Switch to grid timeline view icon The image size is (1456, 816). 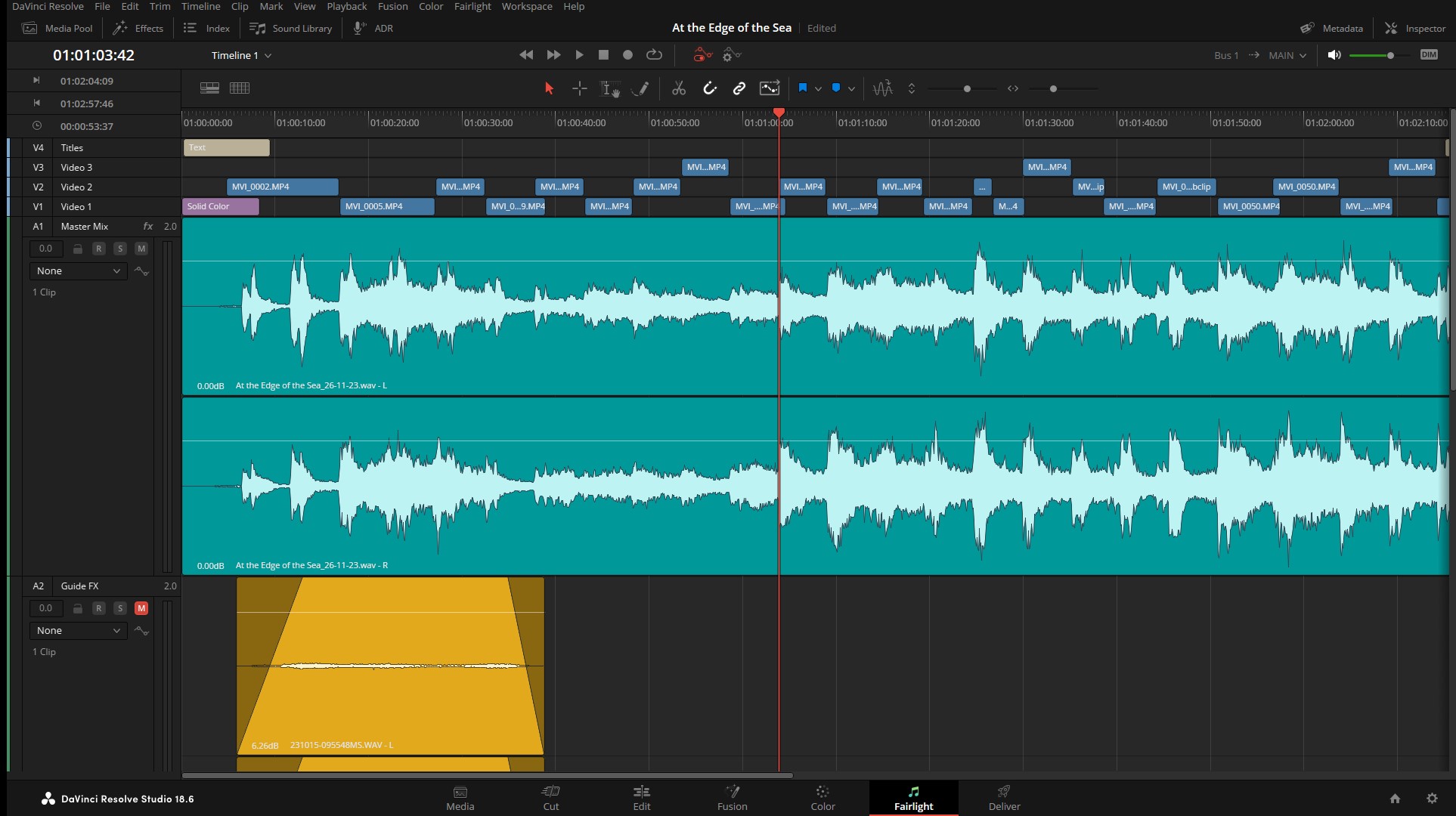coord(240,88)
